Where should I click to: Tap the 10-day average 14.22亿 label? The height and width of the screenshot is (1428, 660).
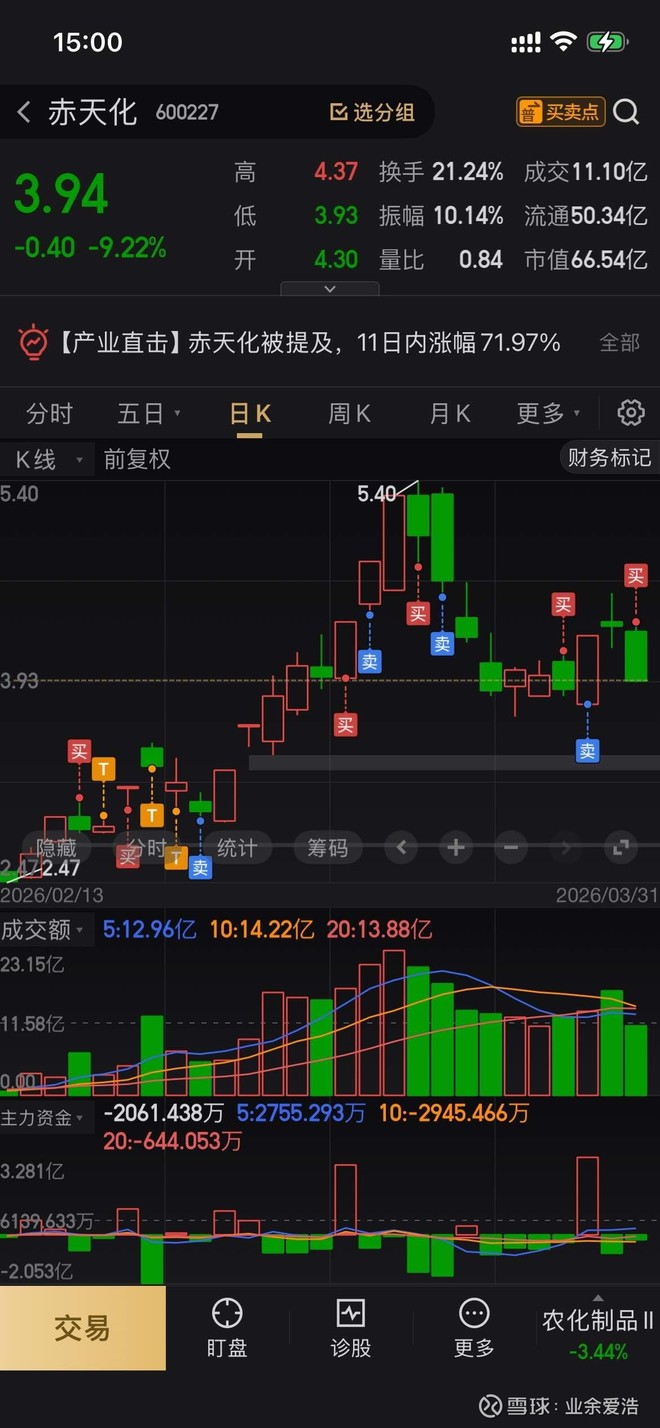click(x=262, y=929)
